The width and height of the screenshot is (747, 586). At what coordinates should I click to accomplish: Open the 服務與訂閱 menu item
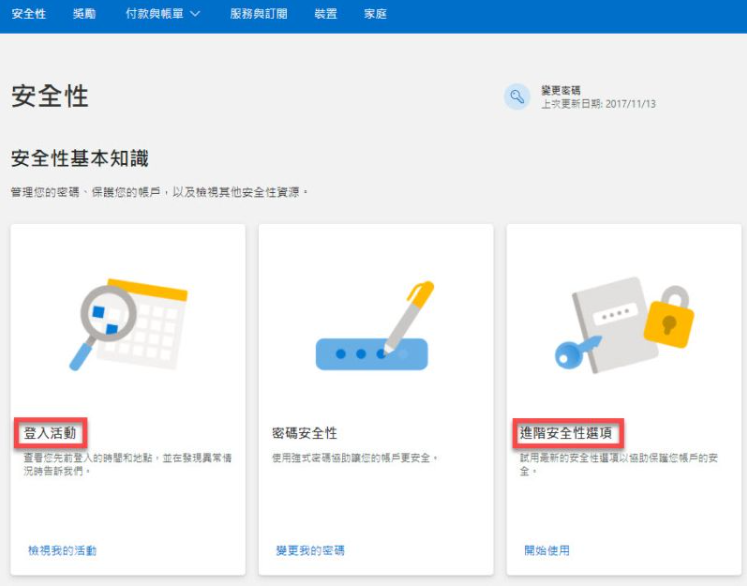click(258, 15)
